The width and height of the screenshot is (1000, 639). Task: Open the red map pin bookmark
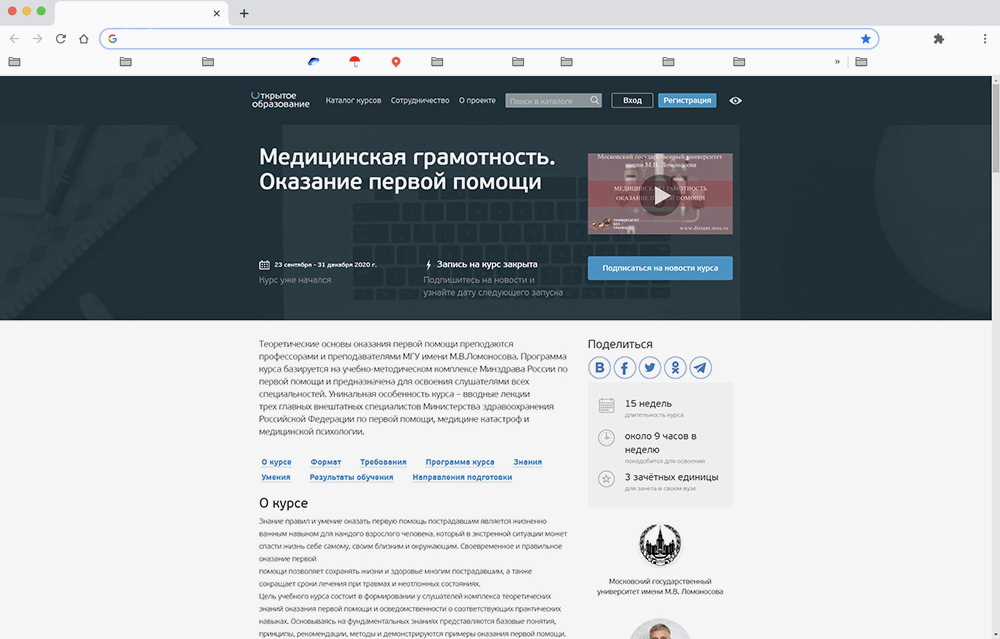[395, 62]
